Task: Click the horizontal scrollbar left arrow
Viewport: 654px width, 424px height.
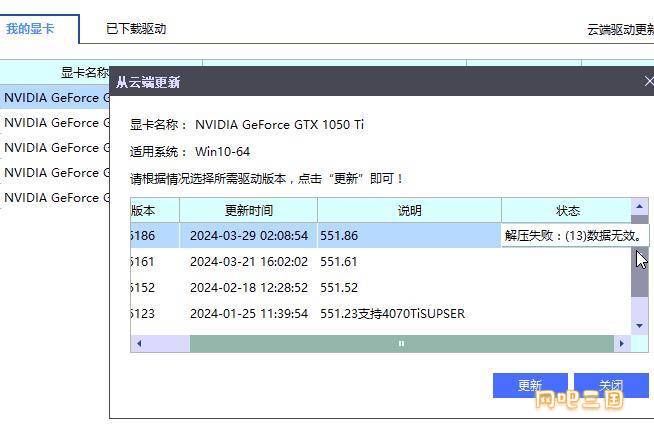Action: 139,344
